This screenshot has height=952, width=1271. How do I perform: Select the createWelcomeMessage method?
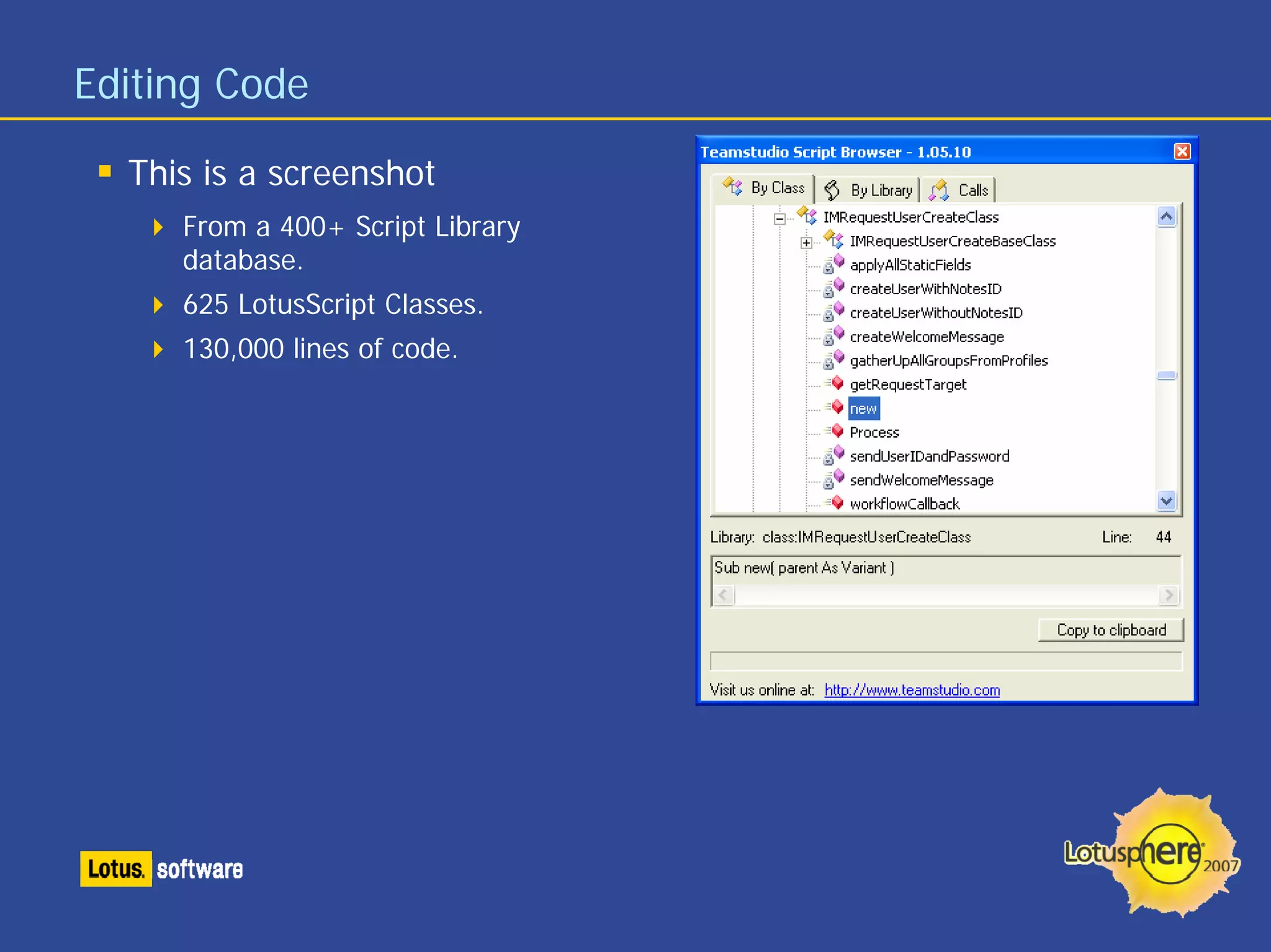tap(926, 337)
